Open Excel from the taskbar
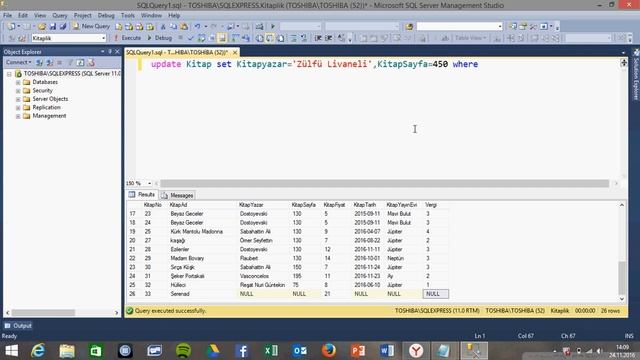Screen dimensions: 640x360 tap(271, 351)
